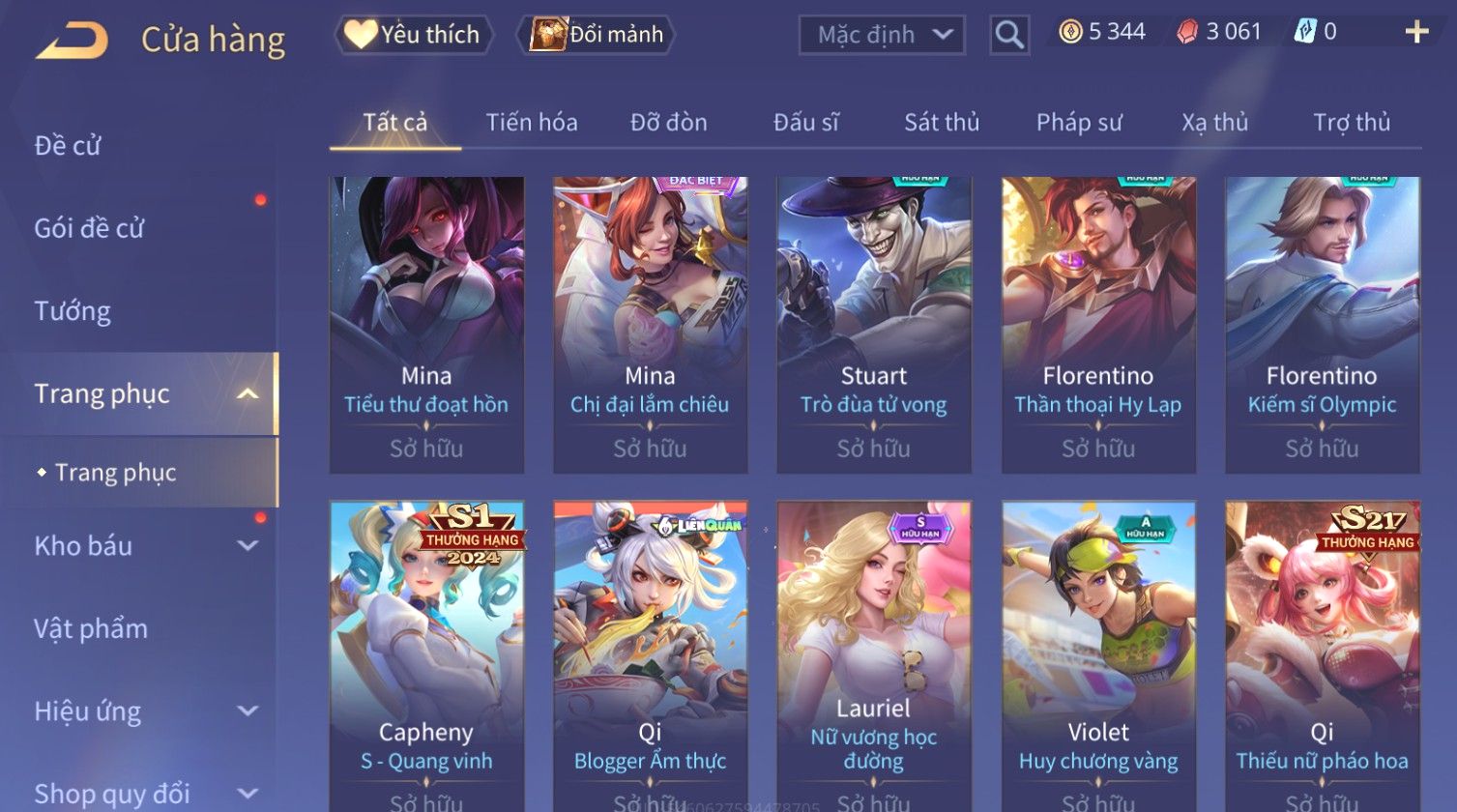Open the Mặc định sort dropdown
The height and width of the screenshot is (812, 1457).
pyautogui.click(x=882, y=35)
